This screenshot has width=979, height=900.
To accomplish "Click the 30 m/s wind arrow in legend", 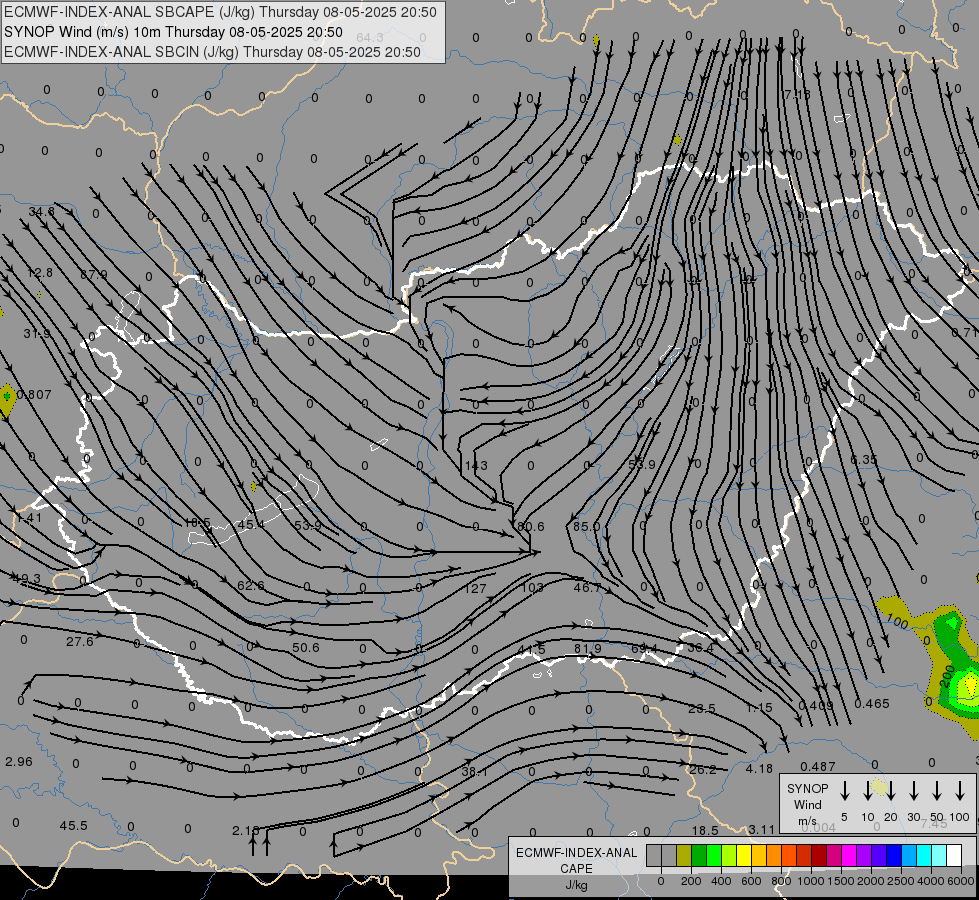I will pyautogui.click(x=914, y=791).
